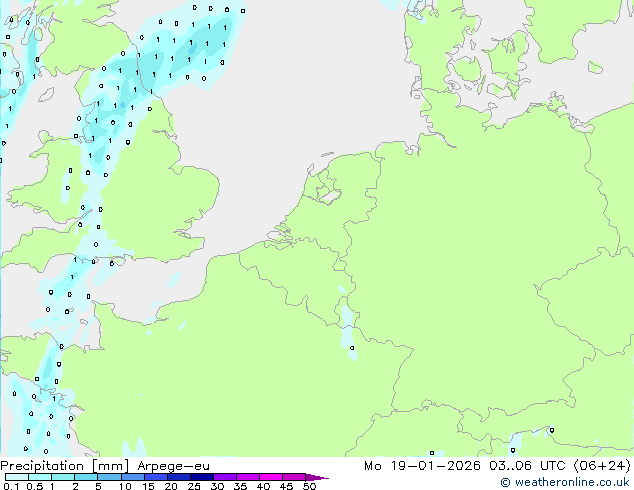634x490 pixels.
Task: Click the forecast offset '(06+24)'
Action: pos(602,466)
